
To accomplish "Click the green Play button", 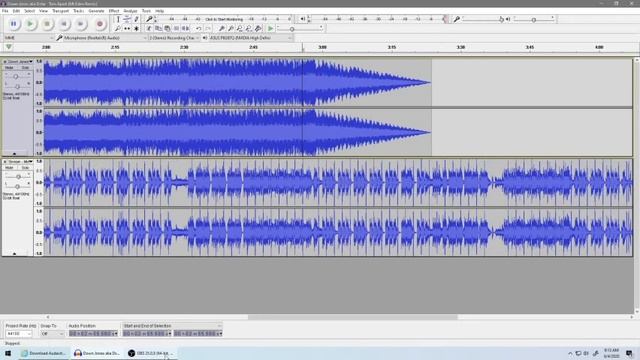I will point(30,24).
